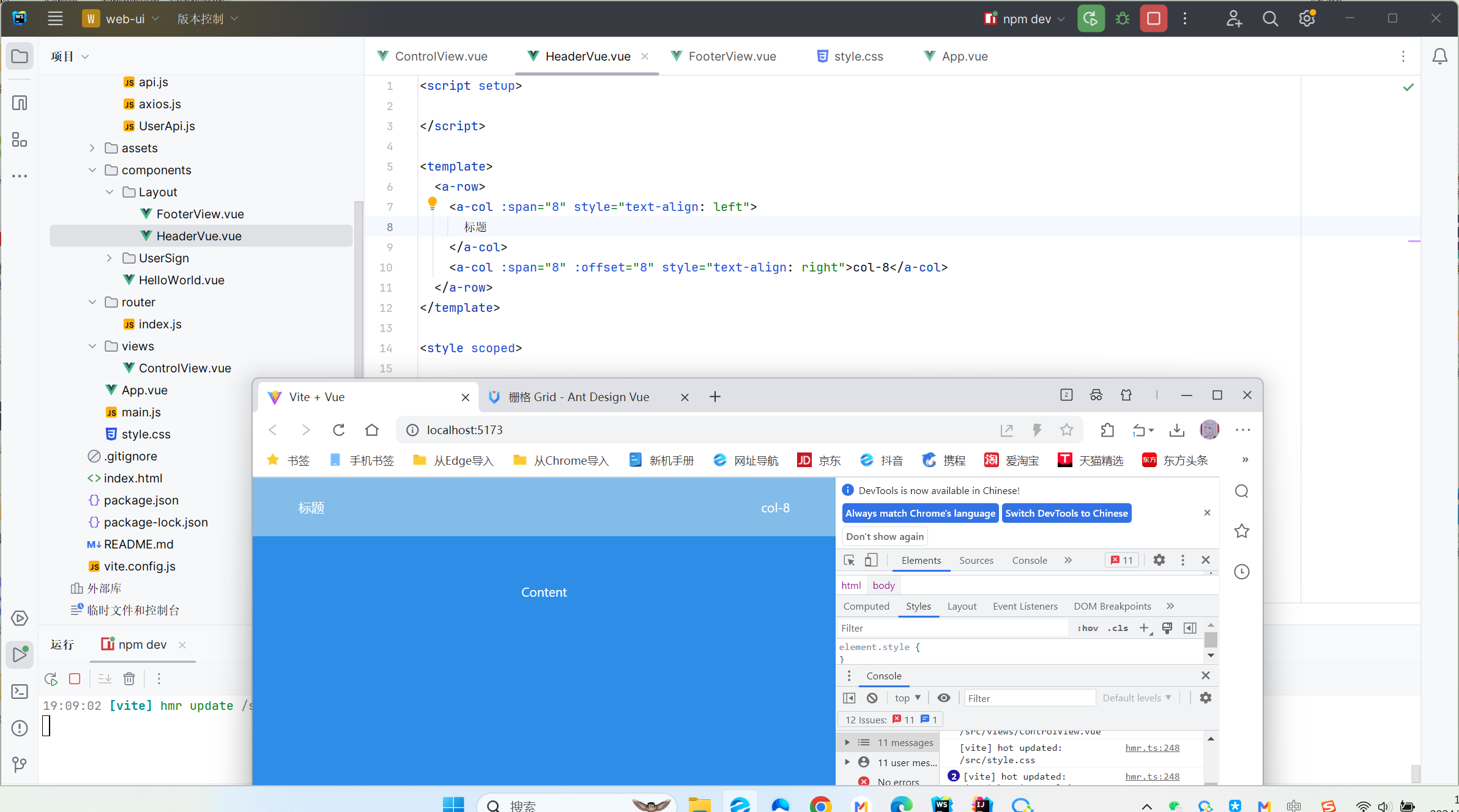
Task: Toggle the console sidebar panel
Action: tap(849, 698)
